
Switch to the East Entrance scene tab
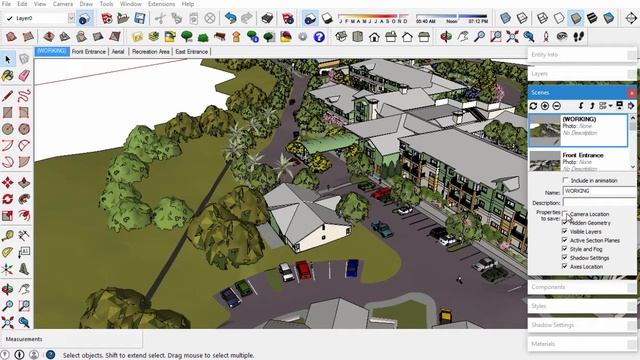tap(191, 51)
